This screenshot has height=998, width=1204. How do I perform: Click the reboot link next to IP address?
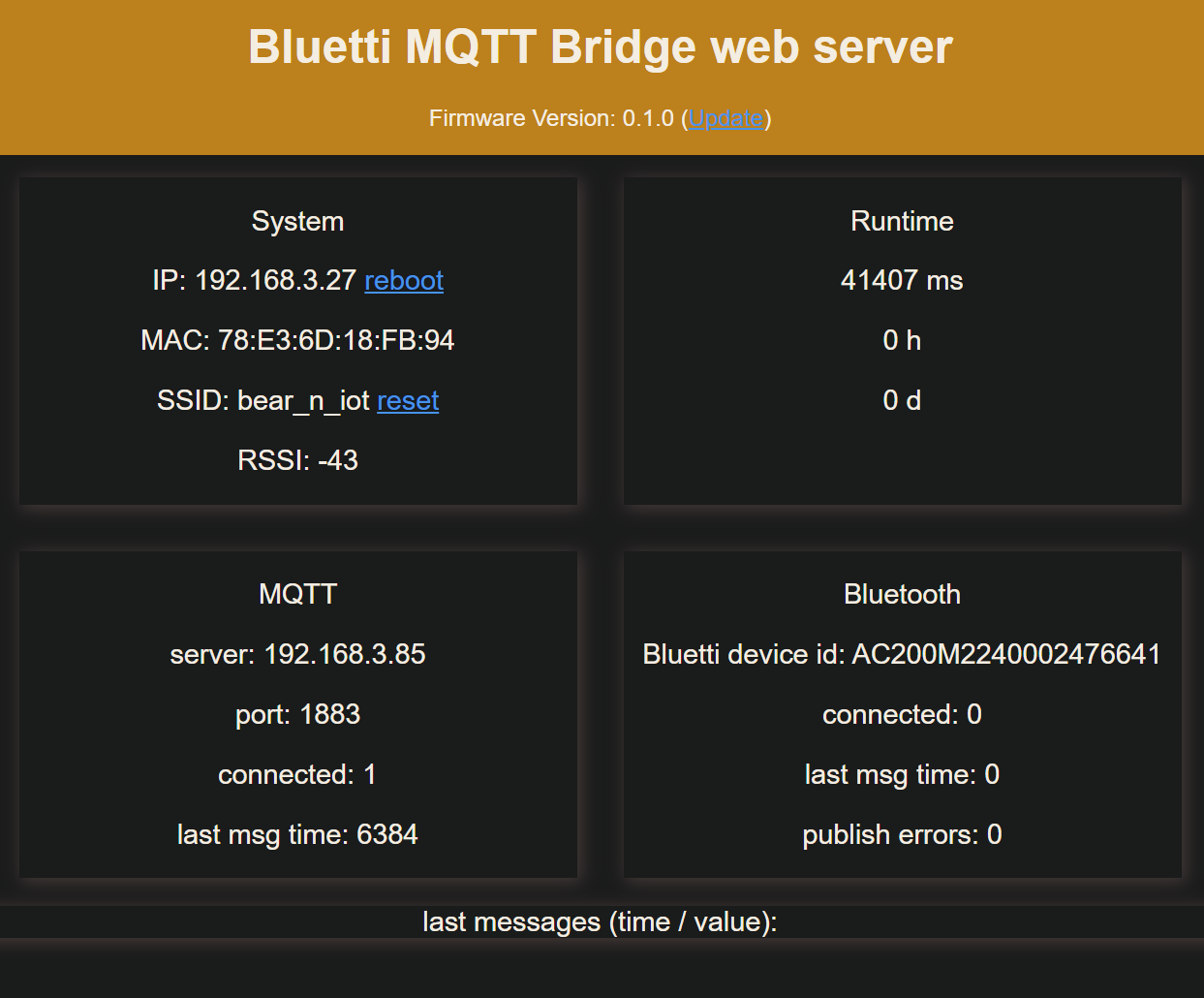point(404,281)
